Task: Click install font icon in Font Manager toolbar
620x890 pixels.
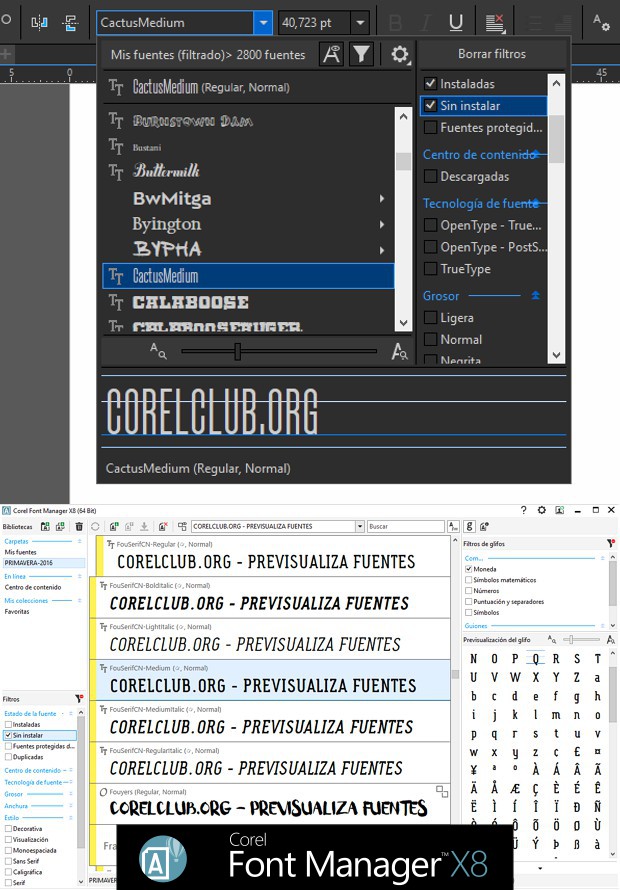Action: (114, 527)
